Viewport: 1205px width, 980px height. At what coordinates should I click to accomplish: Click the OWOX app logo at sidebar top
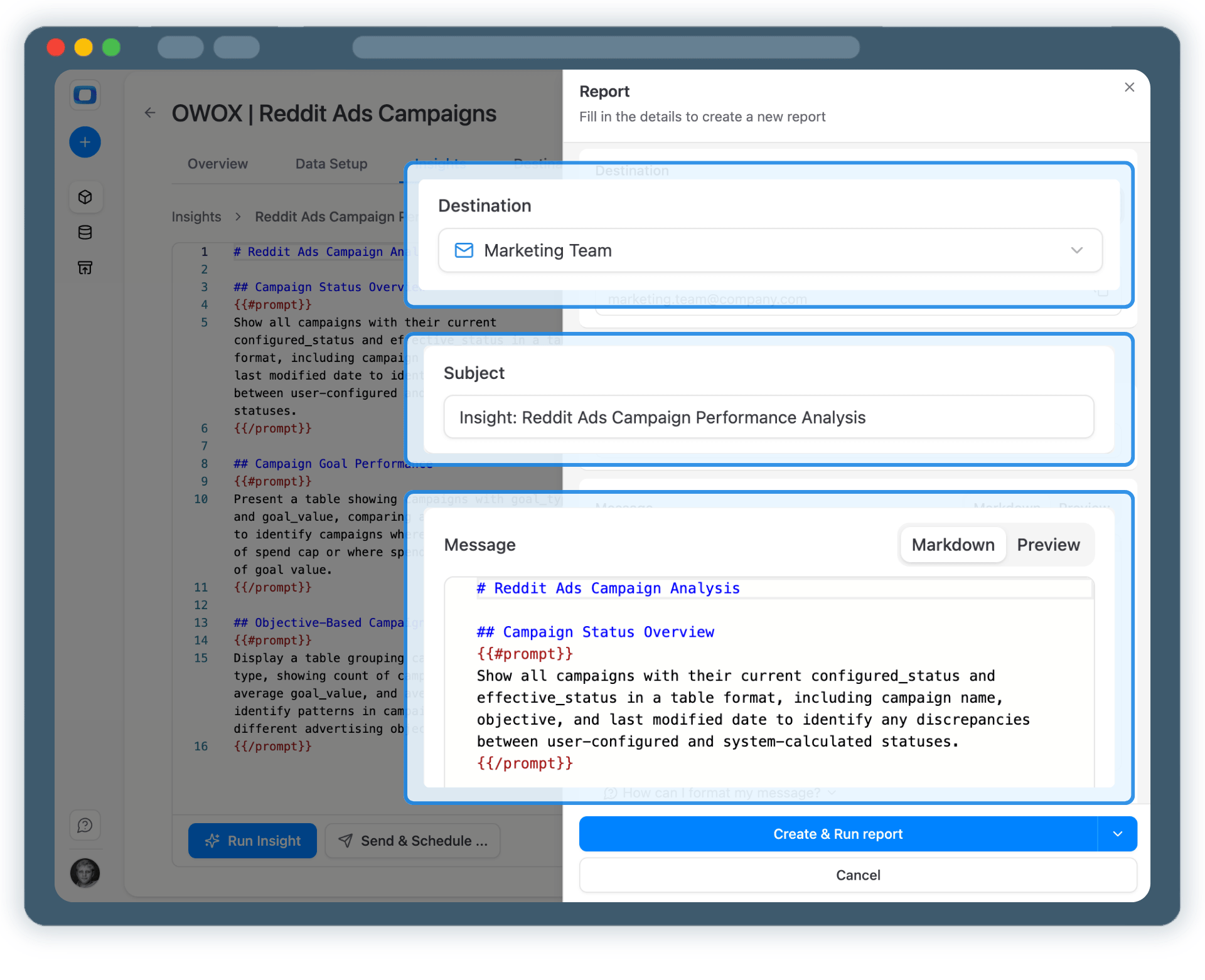85,95
